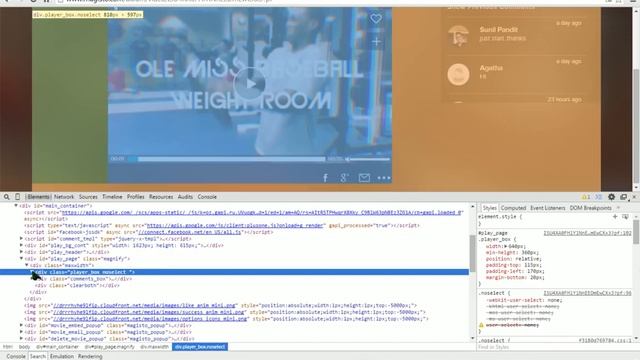Open the options_icons_mini.png image link
Screen dimensions: 640x360
150,318
